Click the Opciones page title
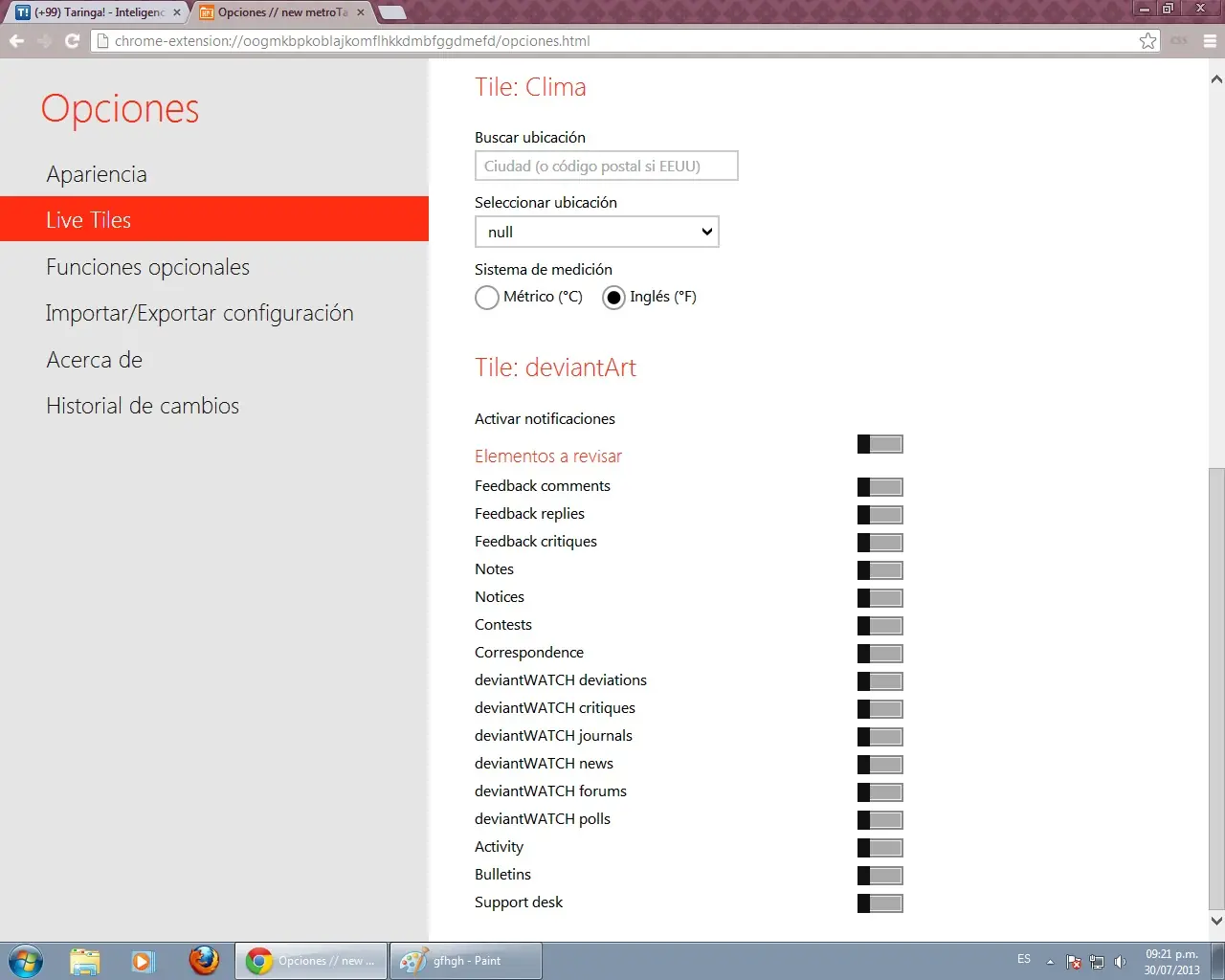This screenshot has height=980, width=1225. point(121,109)
